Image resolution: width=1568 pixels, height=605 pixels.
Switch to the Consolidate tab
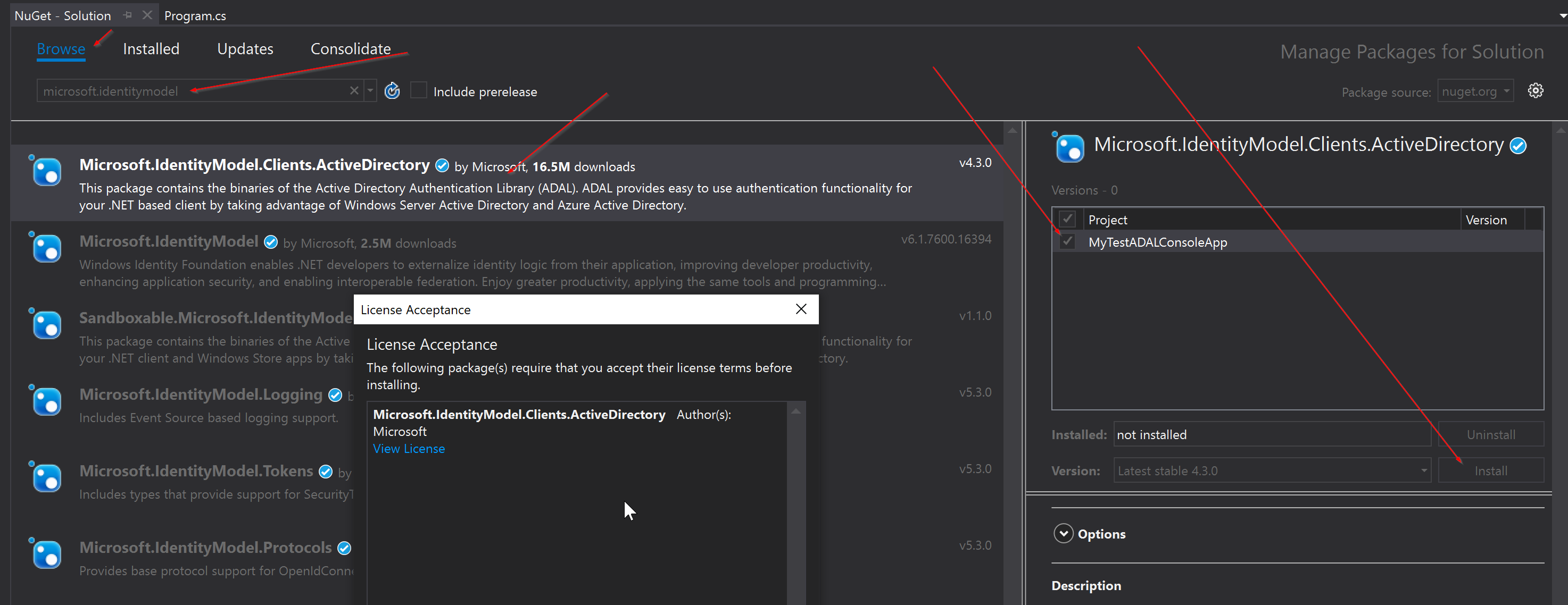coord(351,49)
